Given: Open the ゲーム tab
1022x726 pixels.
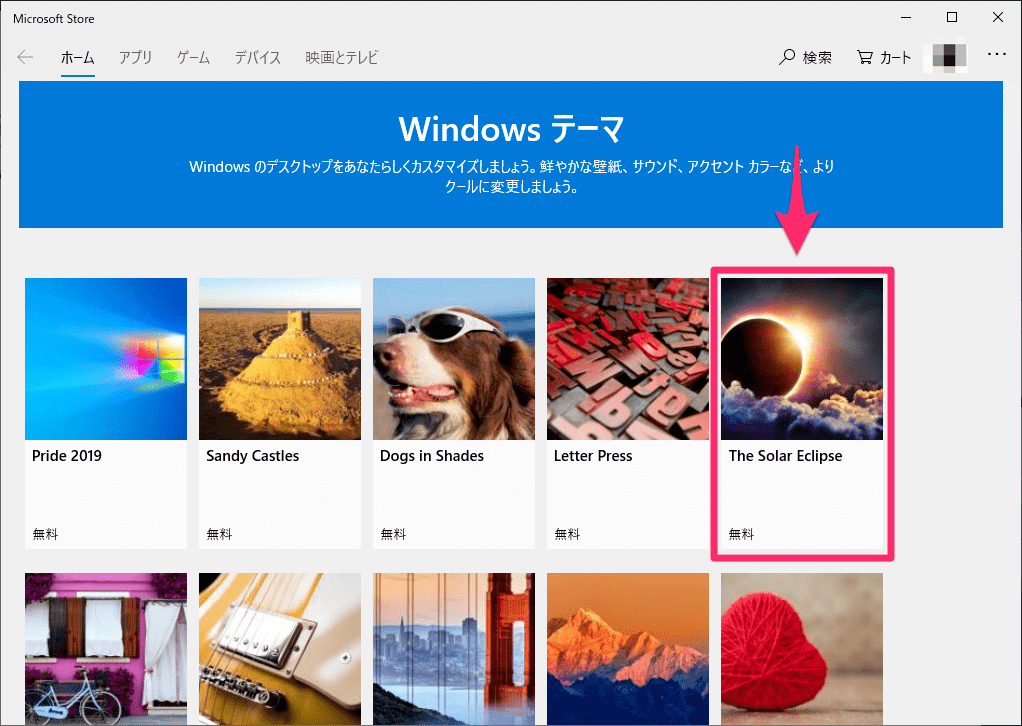Looking at the screenshot, I should point(194,57).
